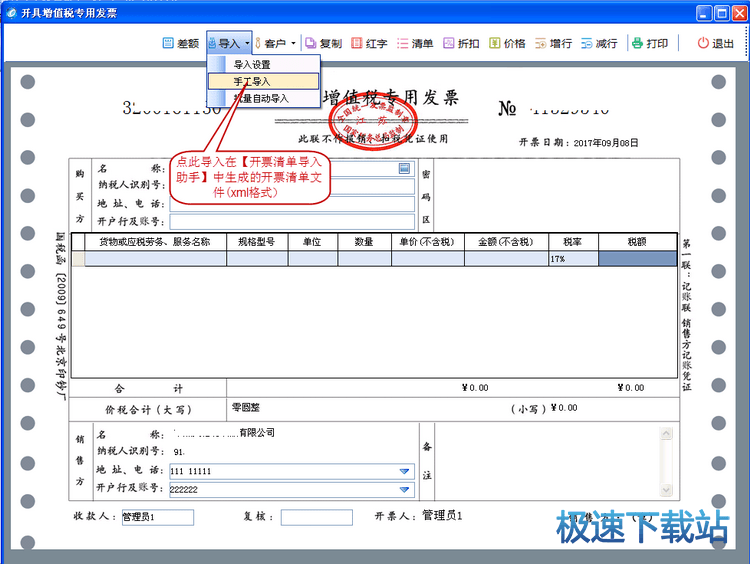Add a row with 增行
The image size is (750, 564).
pyautogui.click(x=553, y=44)
